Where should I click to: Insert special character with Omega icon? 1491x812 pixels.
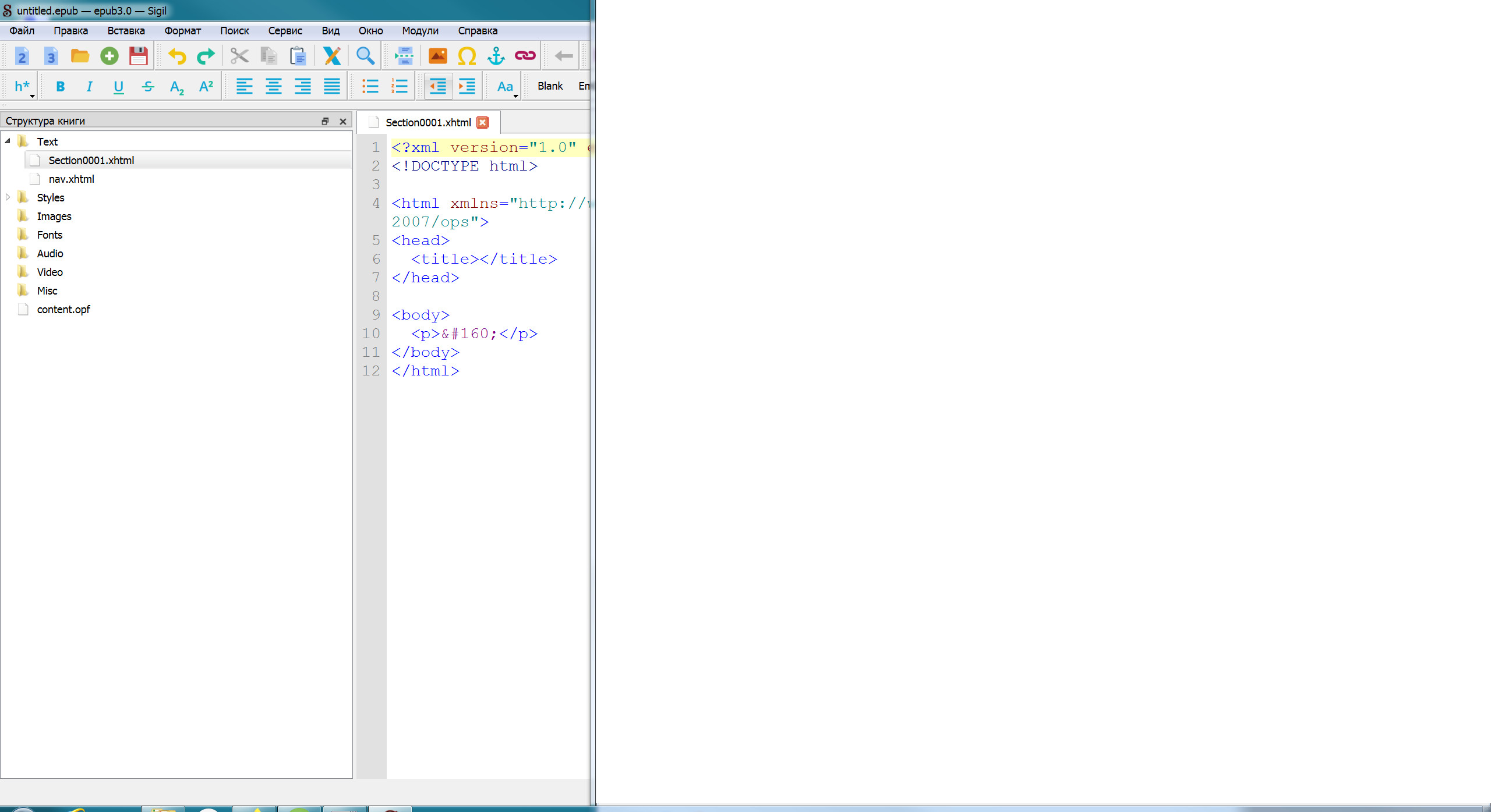click(x=467, y=56)
